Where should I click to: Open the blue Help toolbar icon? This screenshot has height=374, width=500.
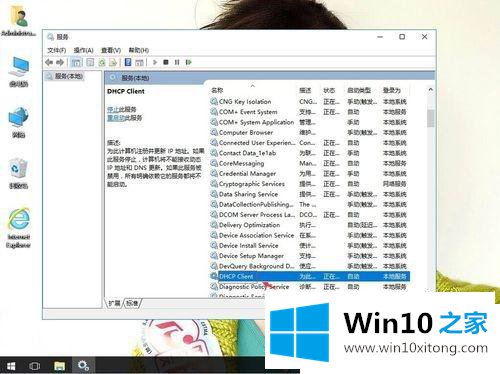point(128,62)
